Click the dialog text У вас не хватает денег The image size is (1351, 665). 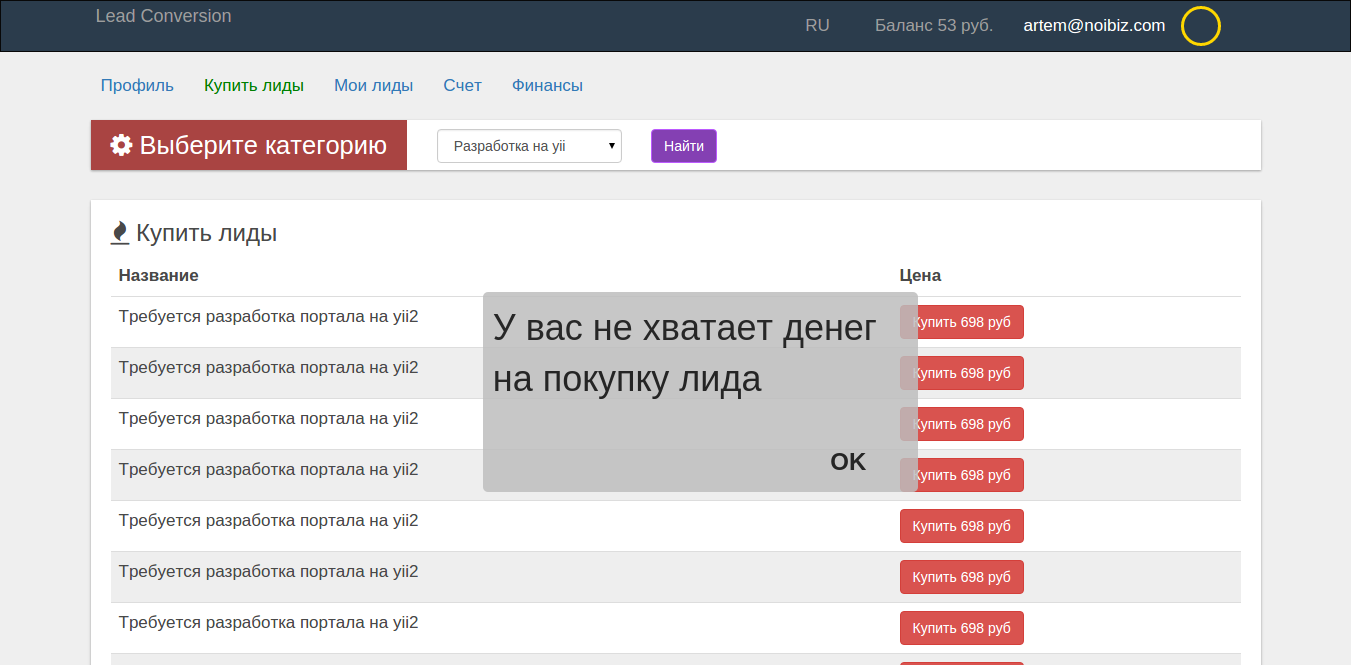coord(685,327)
